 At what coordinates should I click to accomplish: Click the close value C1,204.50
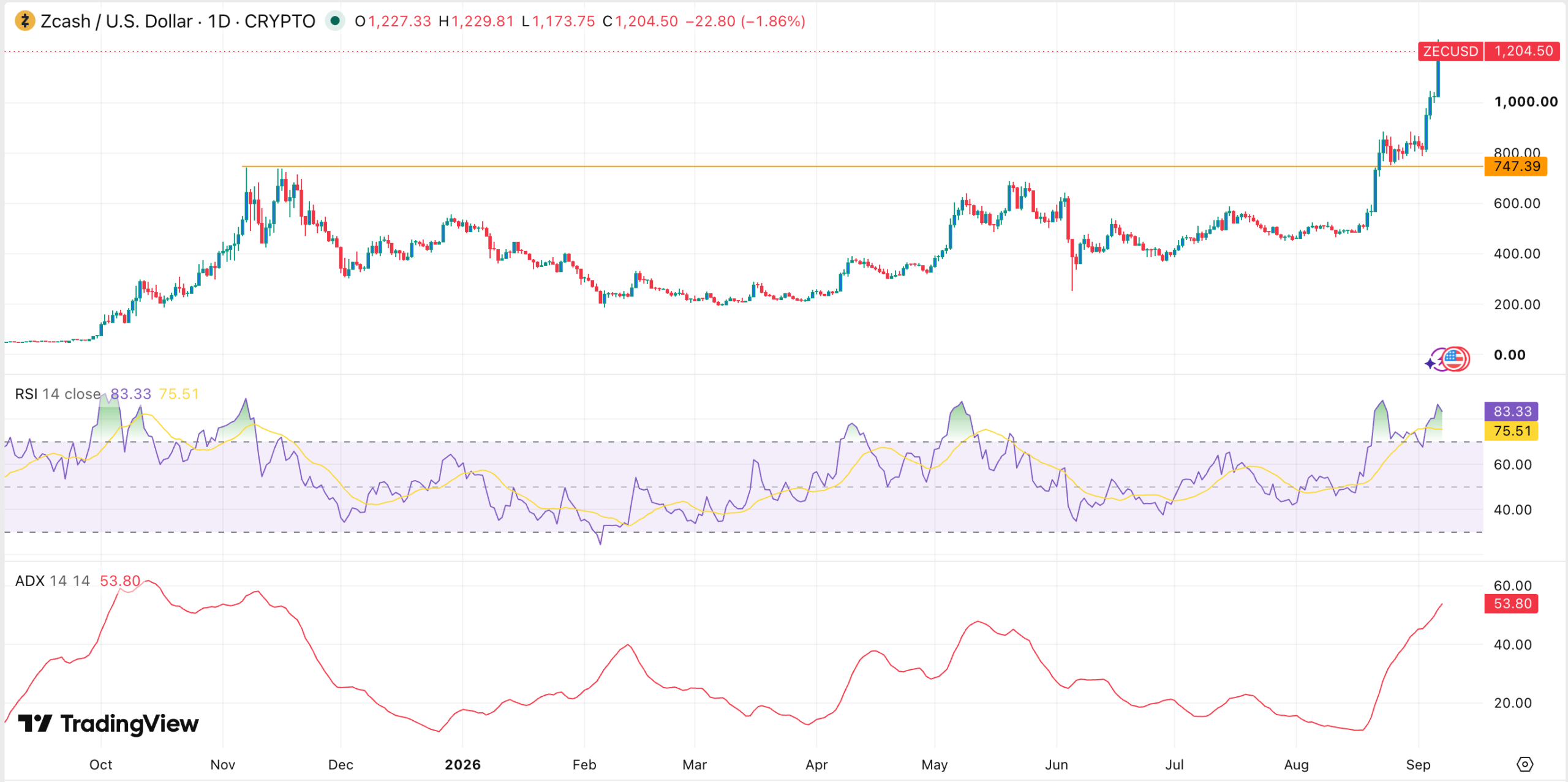click(640, 21)
